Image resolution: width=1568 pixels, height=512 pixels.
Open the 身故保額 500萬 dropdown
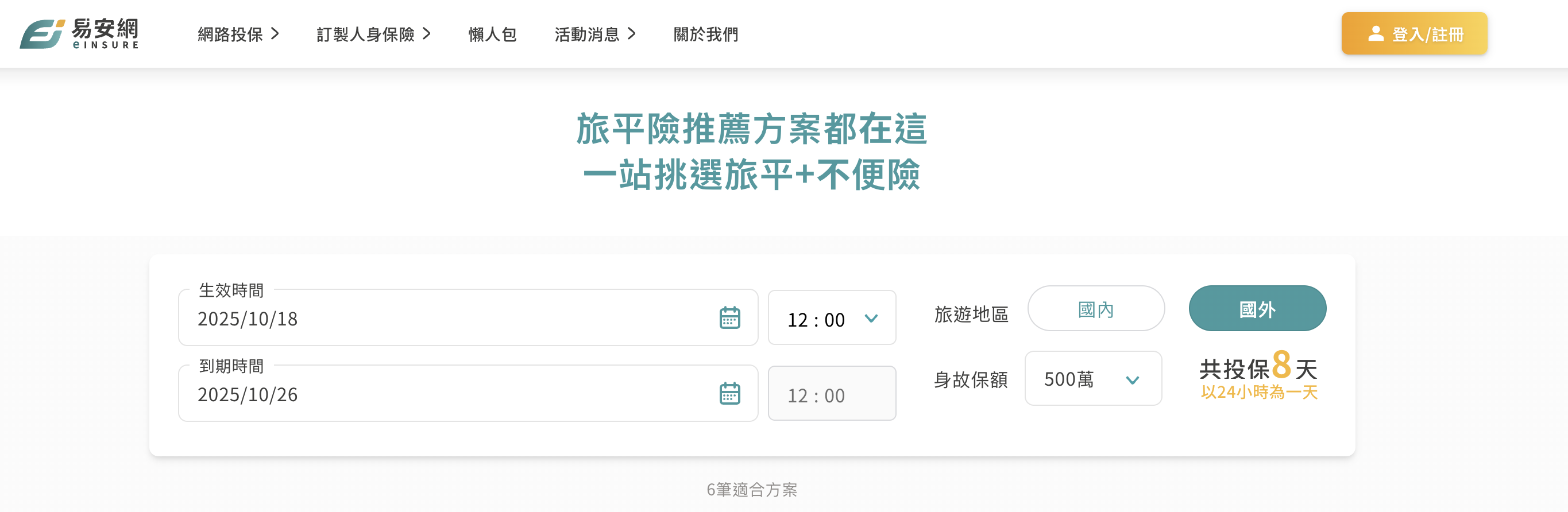tap(1093, 379)
